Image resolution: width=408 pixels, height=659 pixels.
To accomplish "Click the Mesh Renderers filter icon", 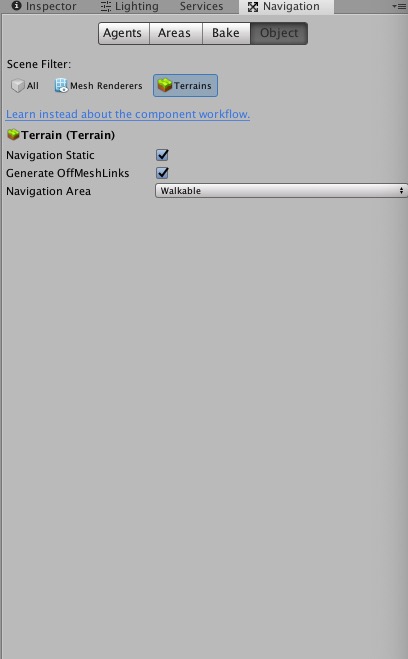I will (x=61, y=85).
